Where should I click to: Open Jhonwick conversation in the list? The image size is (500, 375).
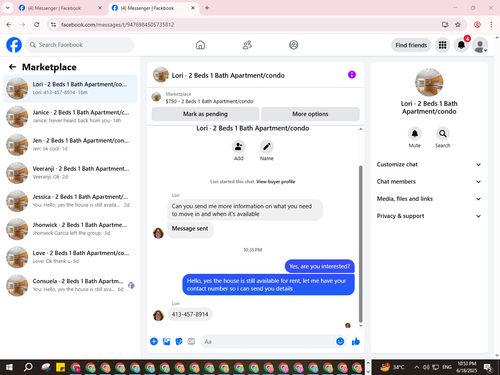tap(70, 229)
